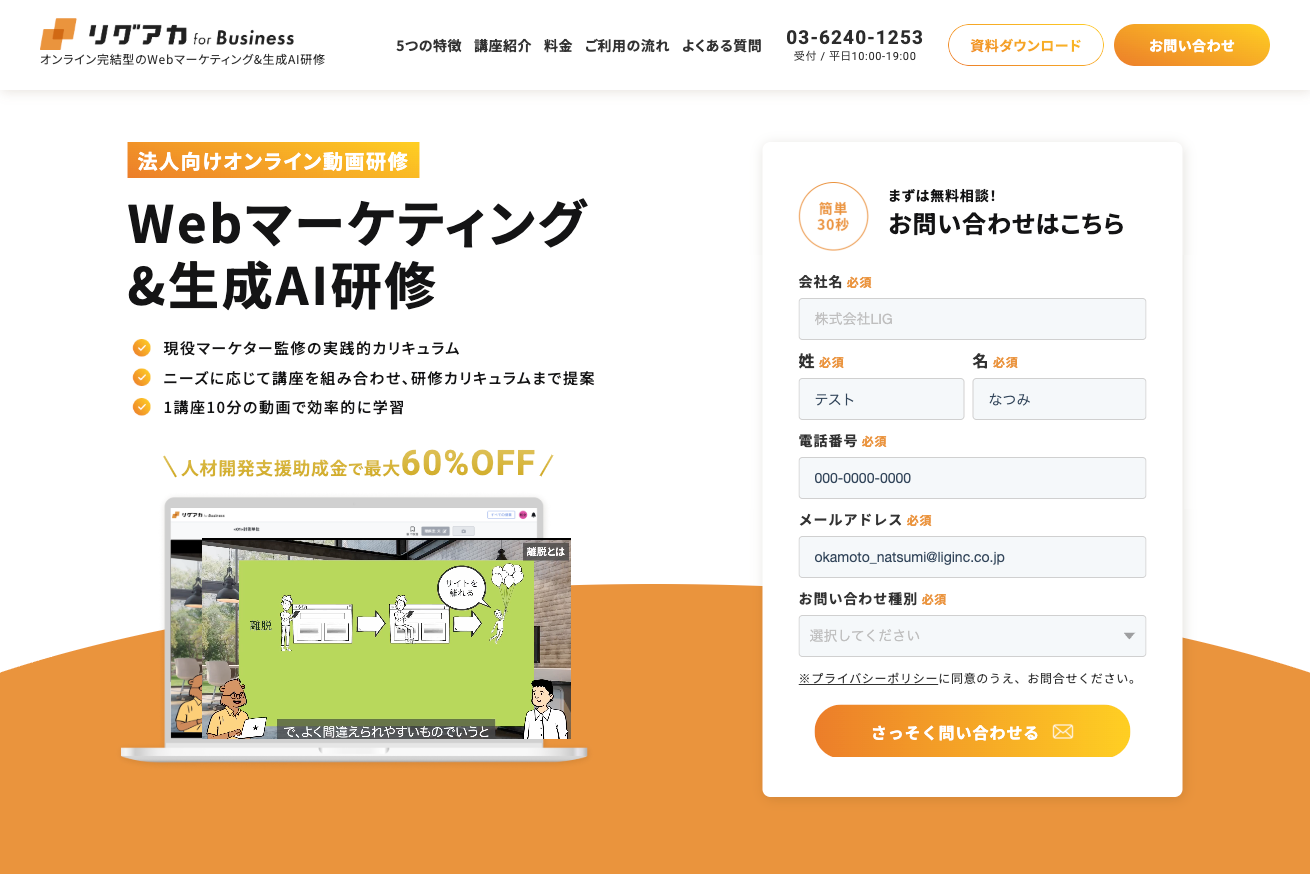Click the dropdown arrow beside 選択してください

[1129, 636]
